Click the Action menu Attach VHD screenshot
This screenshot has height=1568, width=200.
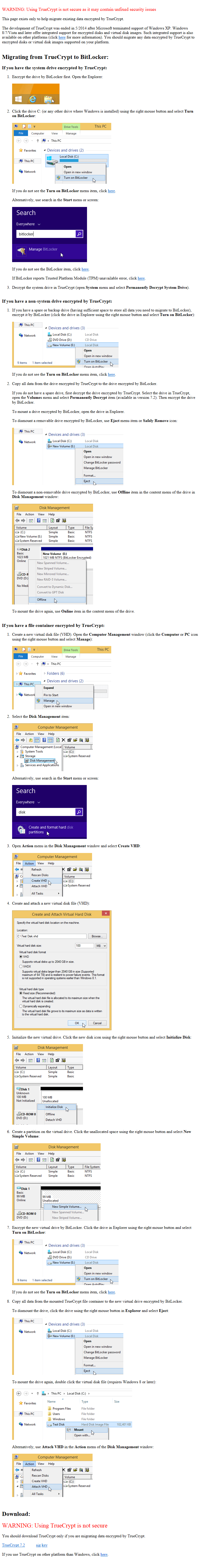(x=52, y=1476)
